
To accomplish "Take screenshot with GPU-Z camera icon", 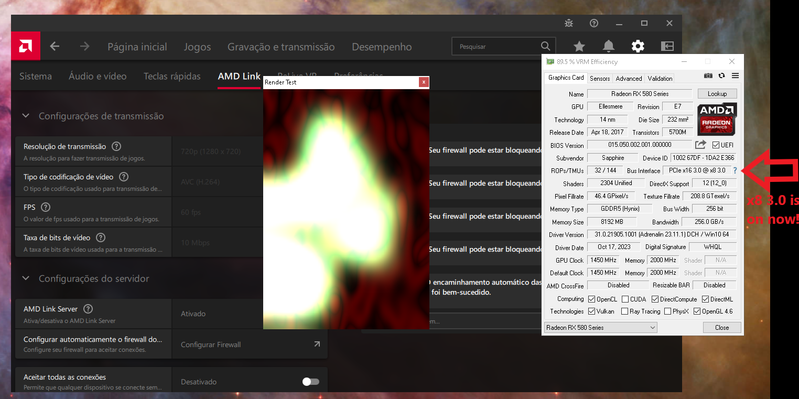I will click(x=708, y=75).
